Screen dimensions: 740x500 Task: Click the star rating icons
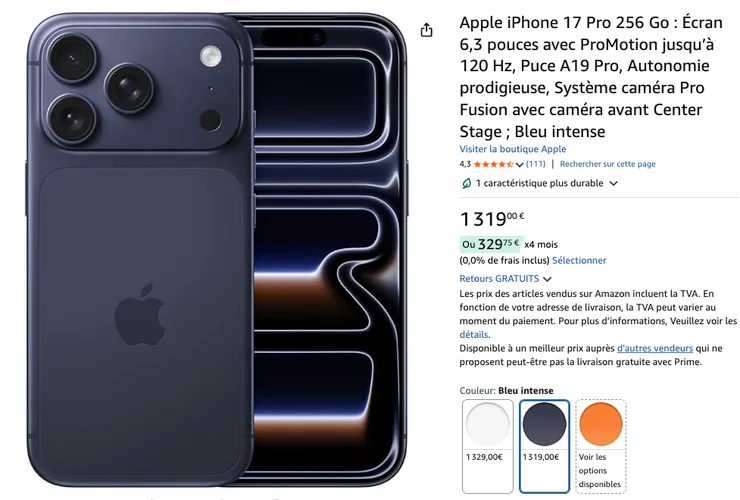pyautogui.click(x=493, y=164)
